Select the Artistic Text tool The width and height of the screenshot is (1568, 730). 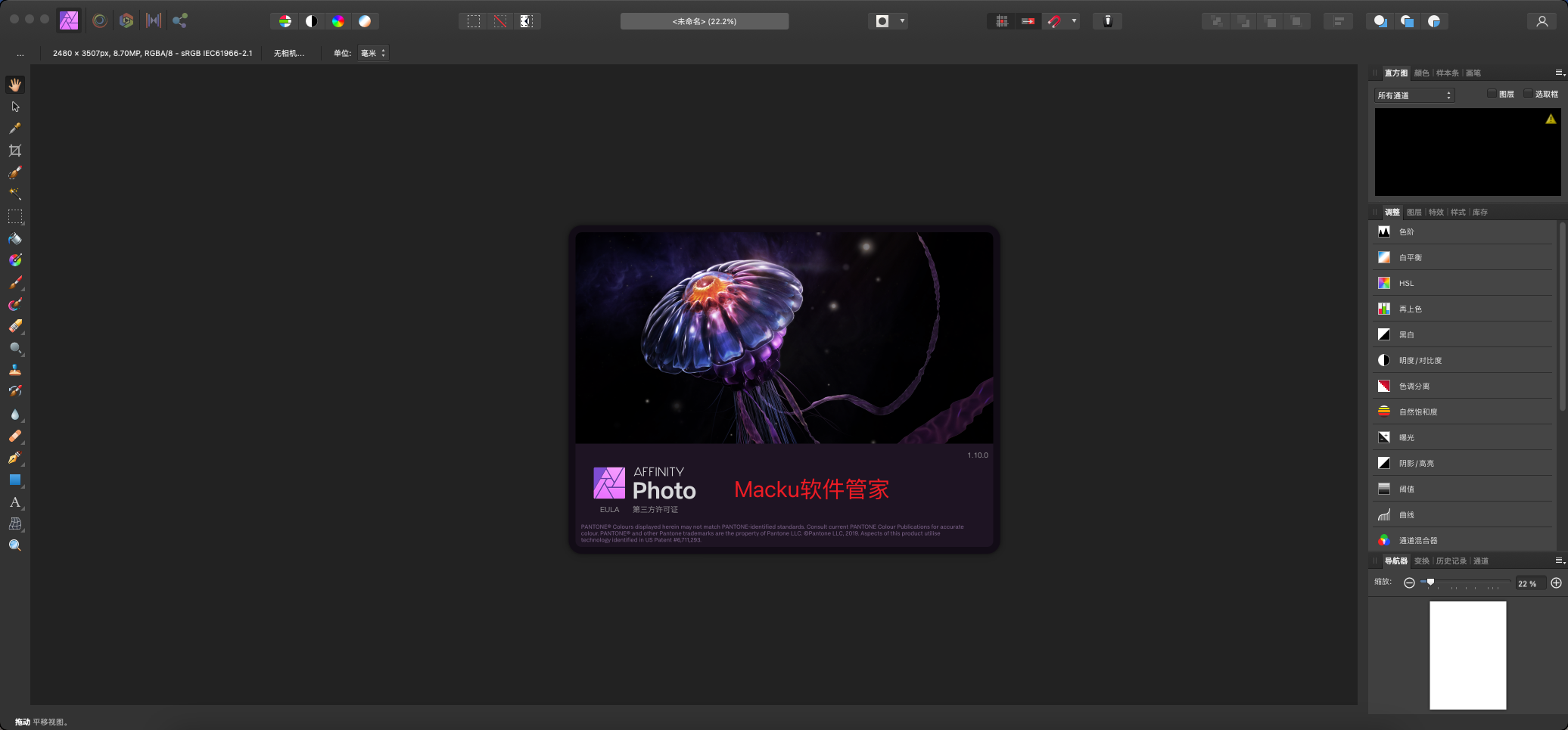15,502
